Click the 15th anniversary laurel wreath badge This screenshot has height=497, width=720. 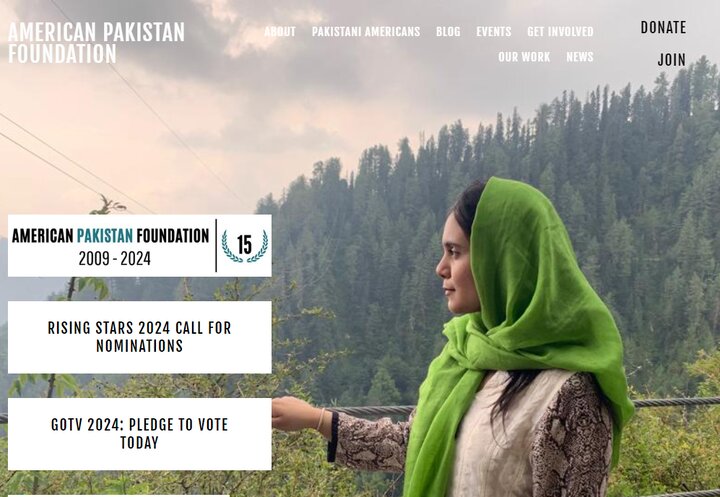(x=244, y=246)
